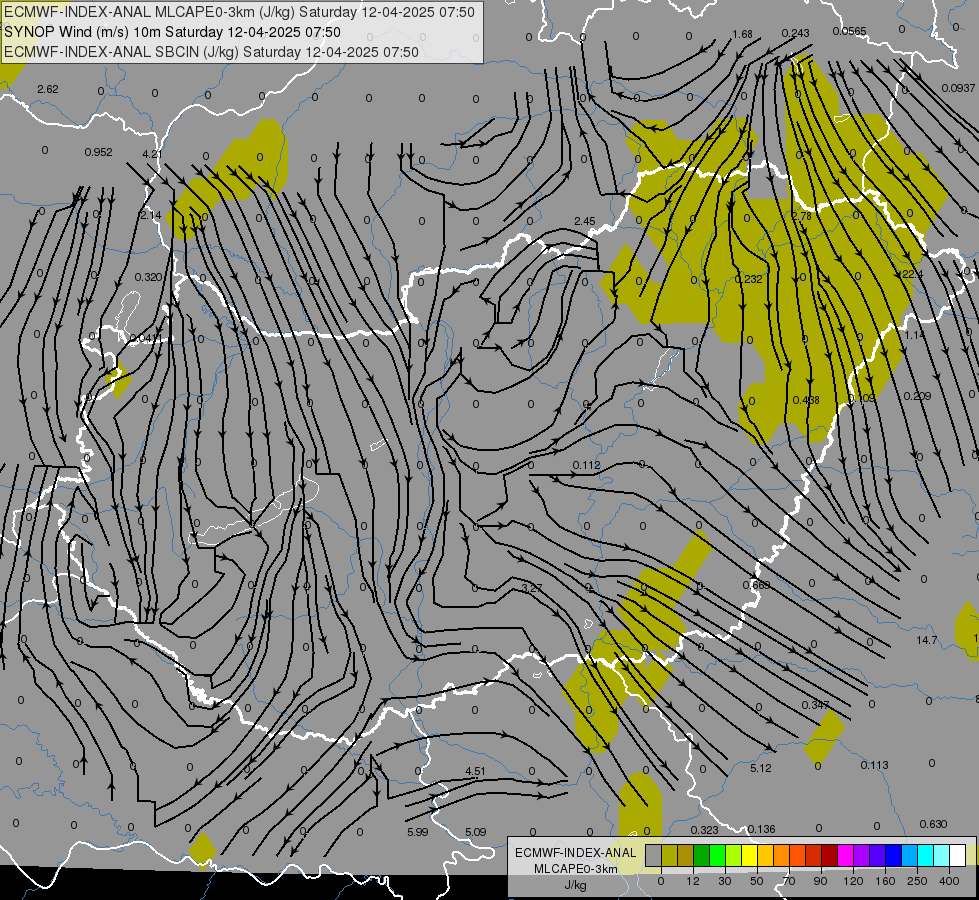Click the '5.99' map value
Image resolution: width=979 pixels, height=900 pixels.
[417, 832]
